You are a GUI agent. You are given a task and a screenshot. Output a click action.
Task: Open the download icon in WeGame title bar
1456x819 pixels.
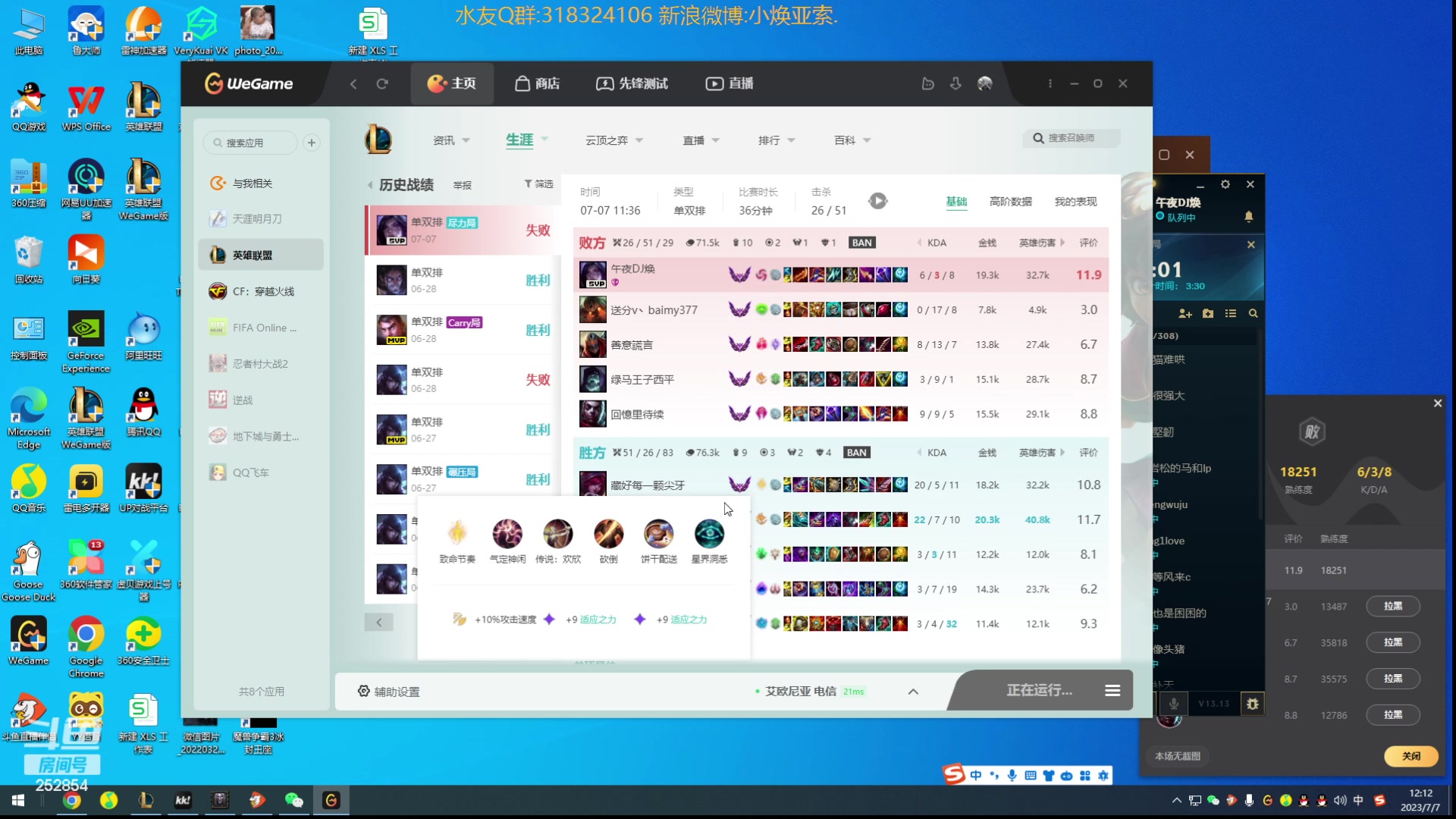pos(955,83)
